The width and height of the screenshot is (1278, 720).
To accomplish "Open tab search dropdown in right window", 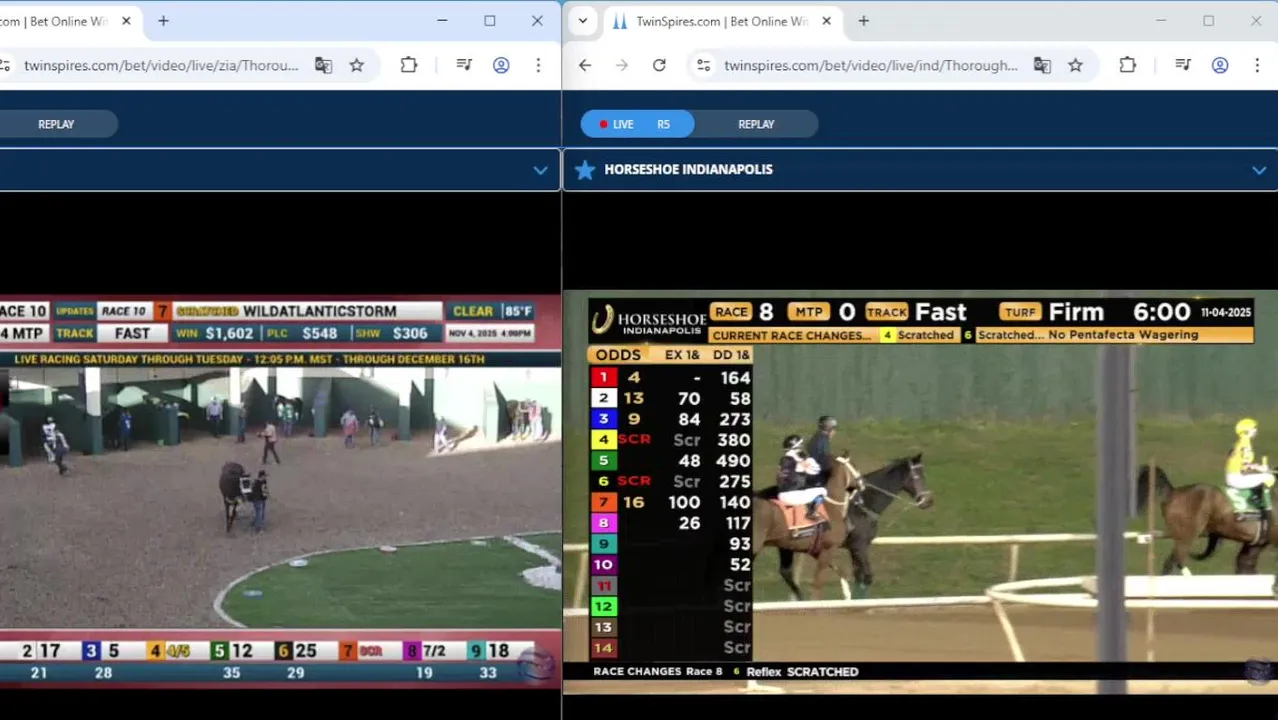I will [x=583, y=21].
